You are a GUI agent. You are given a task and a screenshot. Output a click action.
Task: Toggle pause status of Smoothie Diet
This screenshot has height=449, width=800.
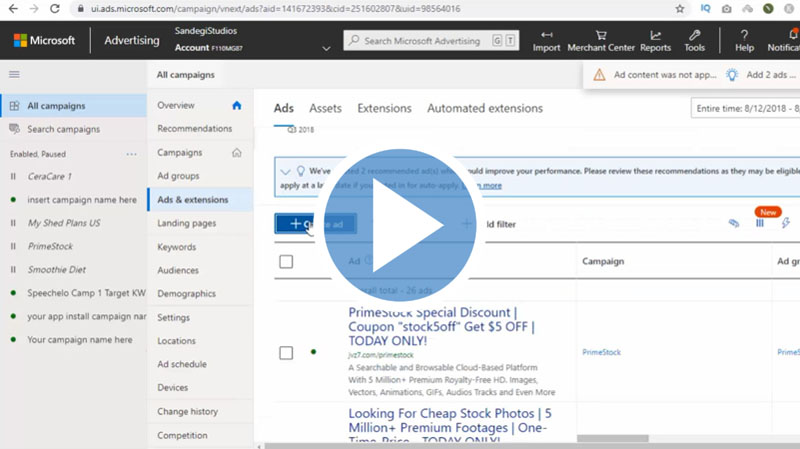pos(13,269)
